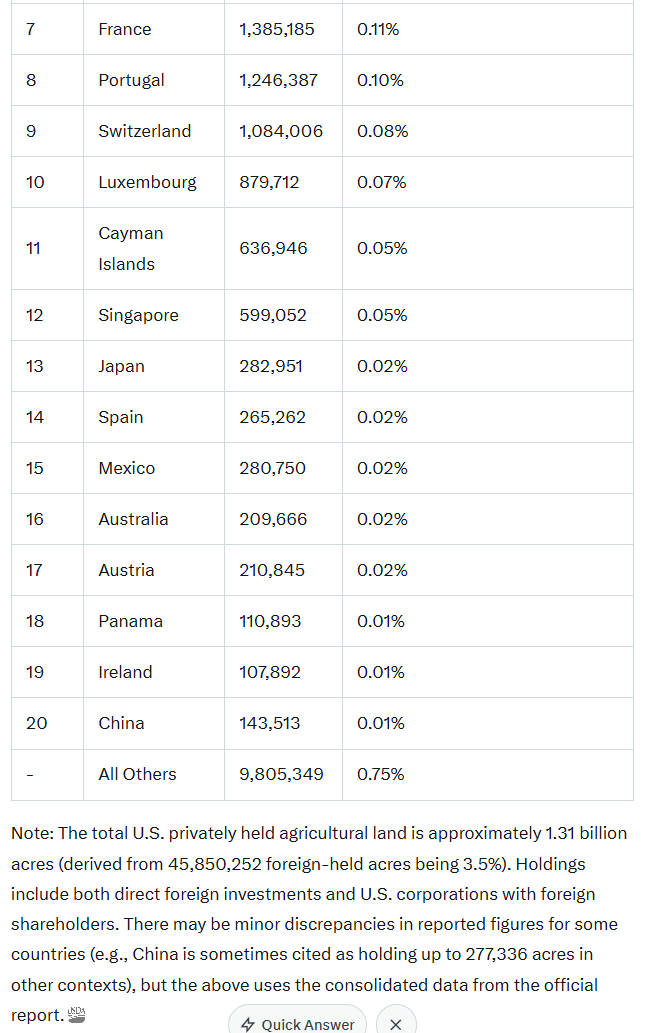This screenshot has height=1033, width=645.
Task: Select France's acreage value 1,385,185
Action: point(277,29)
